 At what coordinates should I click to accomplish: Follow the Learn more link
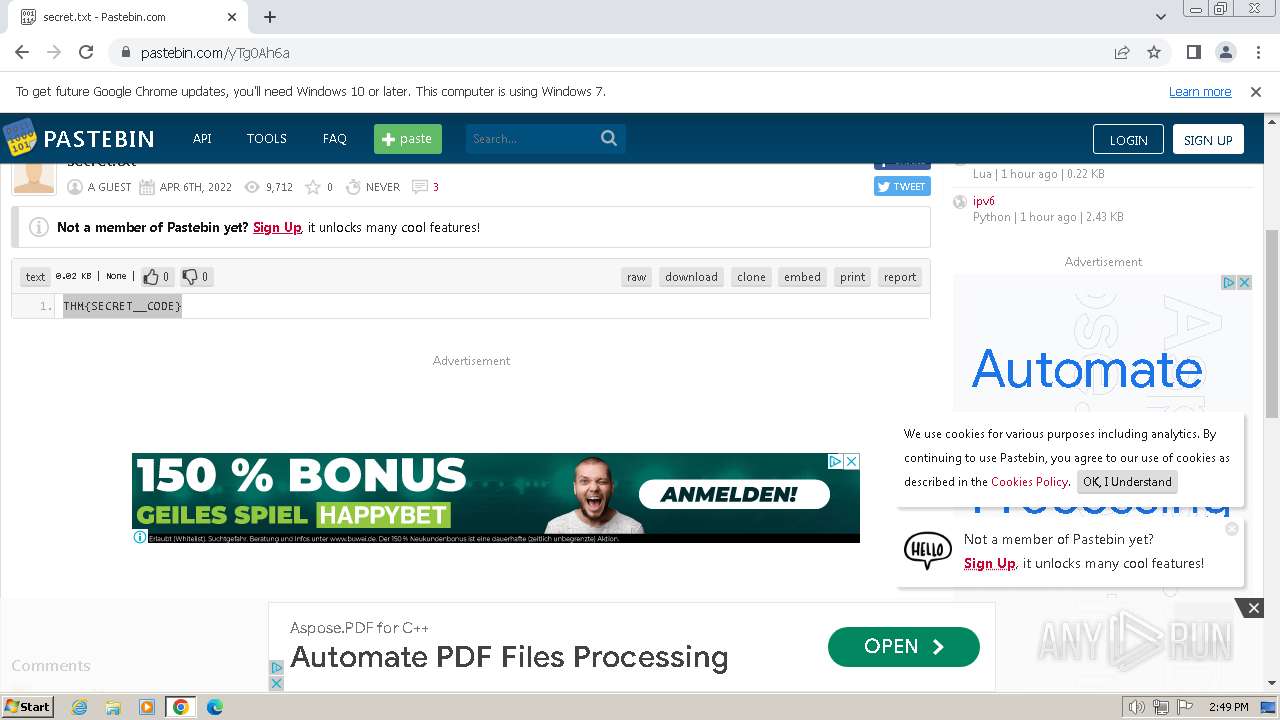click(x=1200, y=91)
